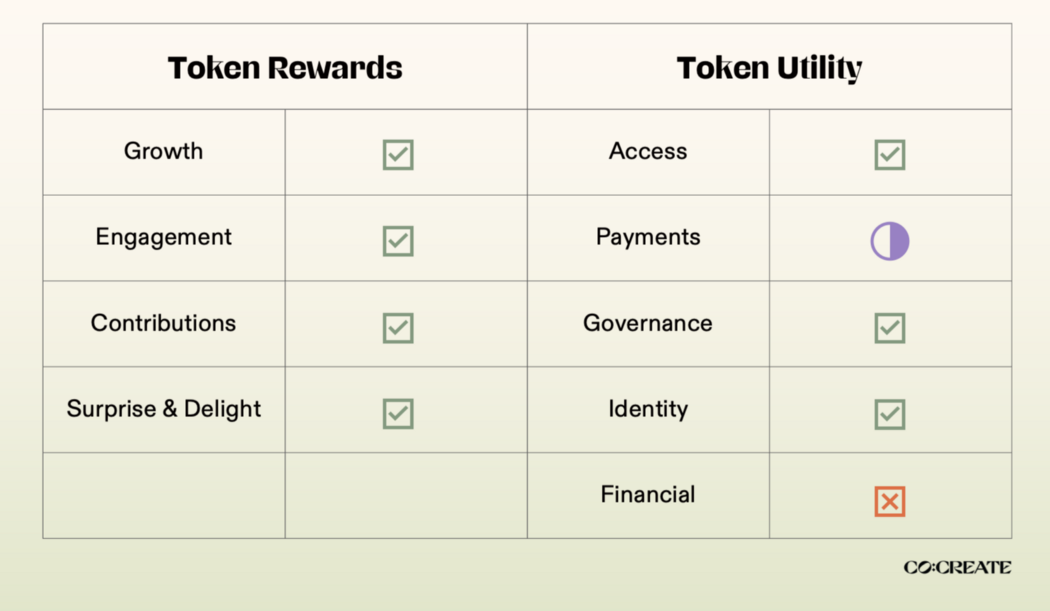Click the Governance label
Image resolution: width=1050 pixels, height=611 pixels.
click(648, 323)
